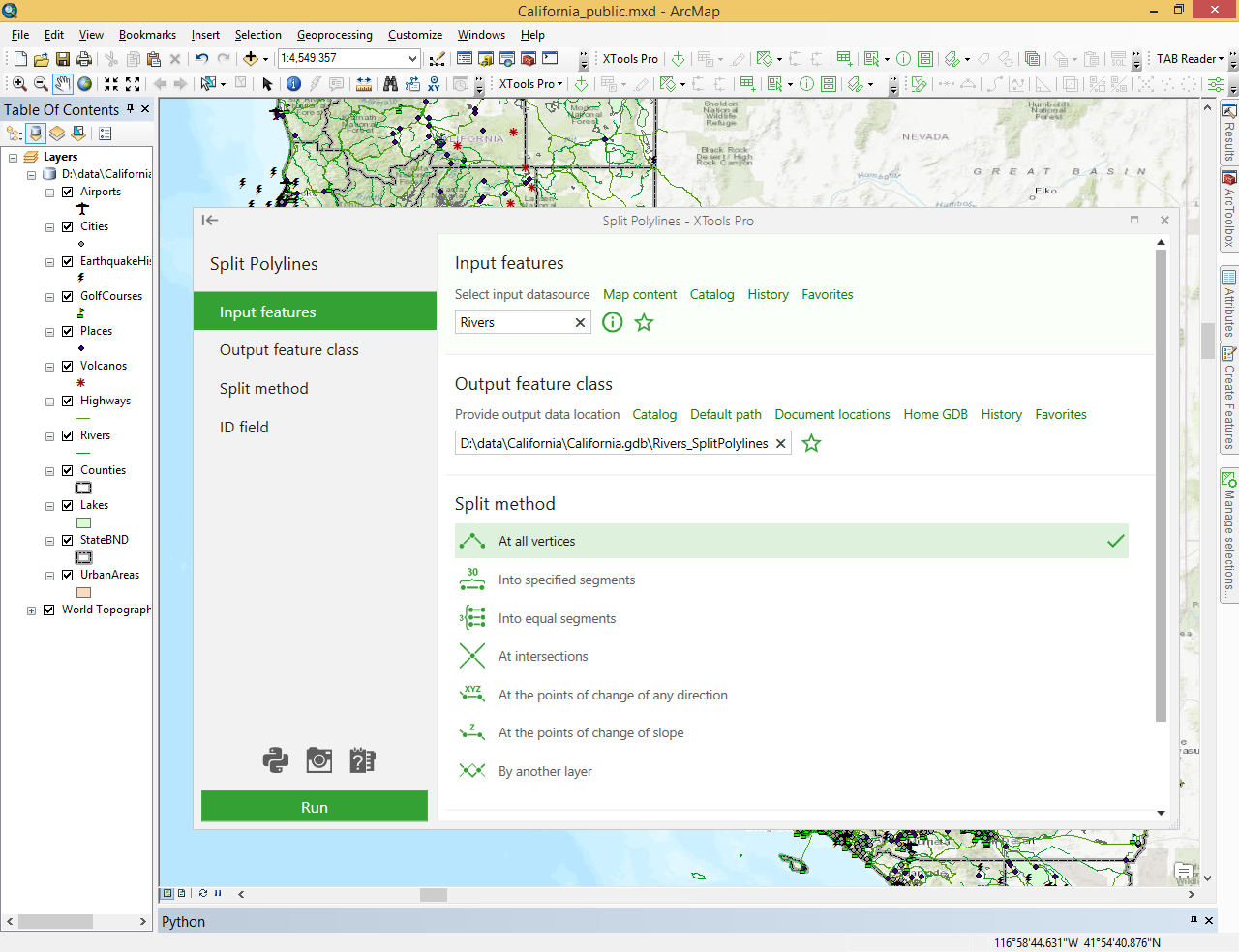Hide the Counties layer
Image resolution: width=1239 pixels, height=952 pixels.
(x=67, y=470)
